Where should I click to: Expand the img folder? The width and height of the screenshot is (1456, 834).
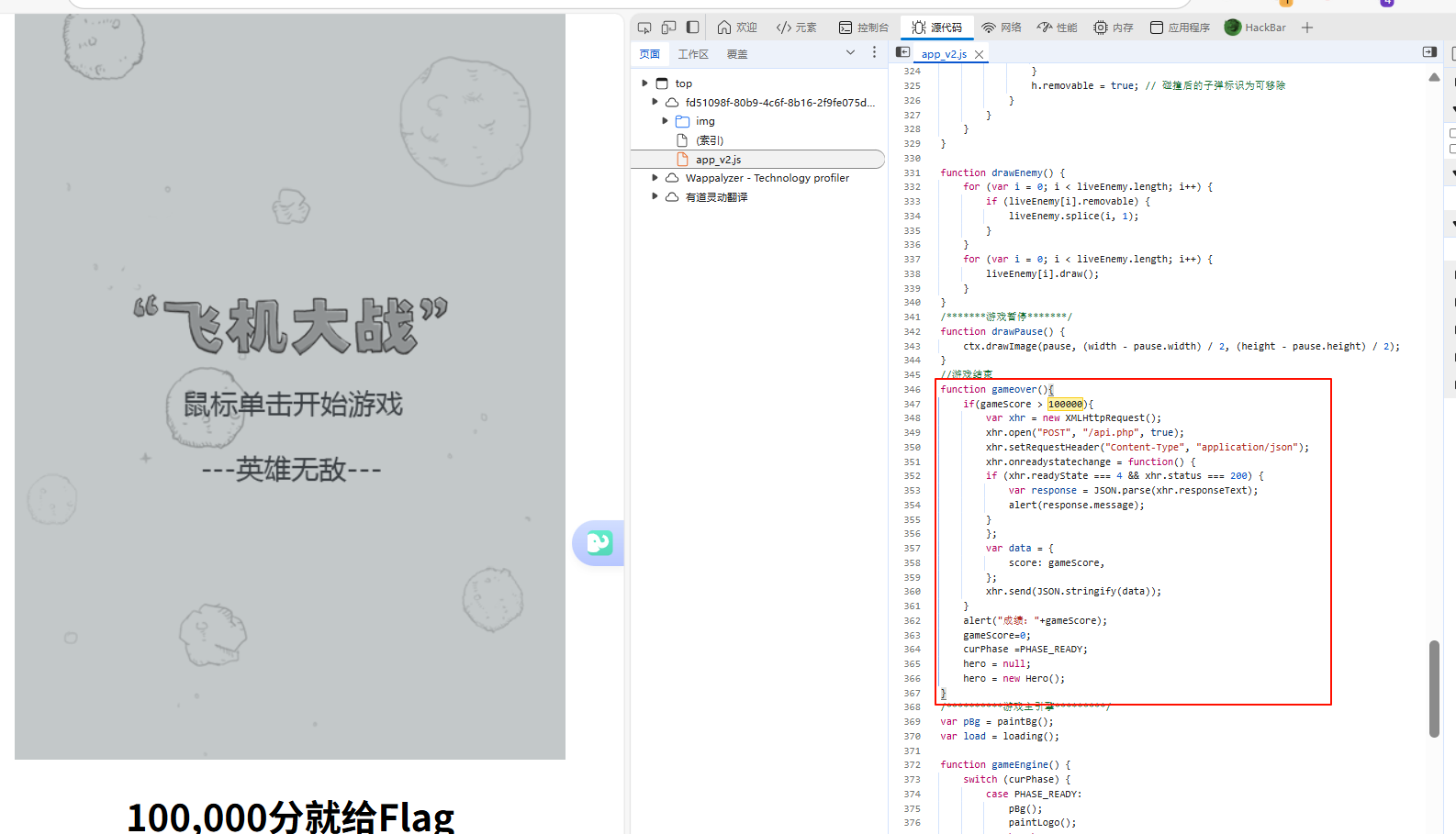[665, 121]
